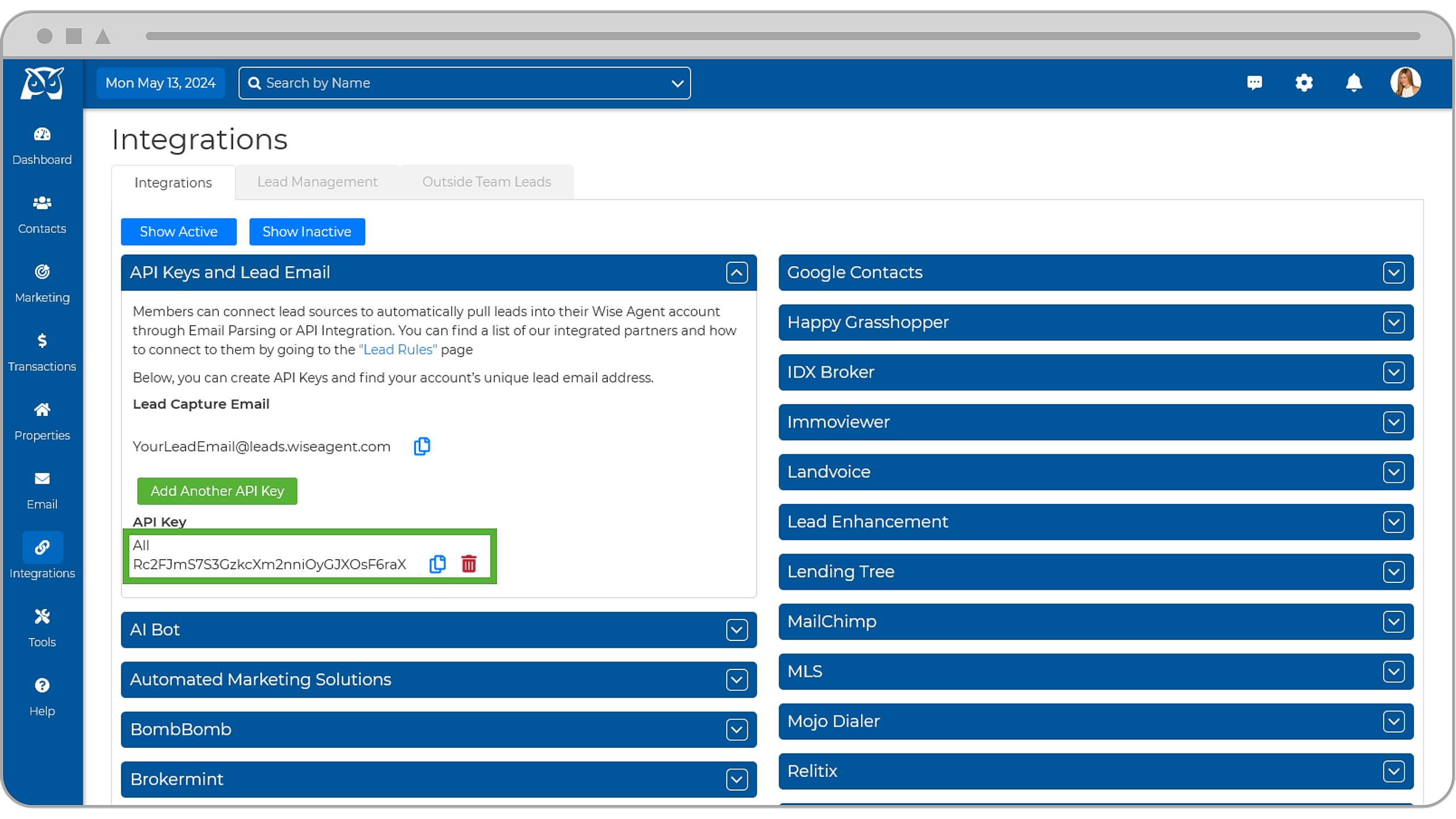
Task: Open the settings gear icon
Action: 1304,83
